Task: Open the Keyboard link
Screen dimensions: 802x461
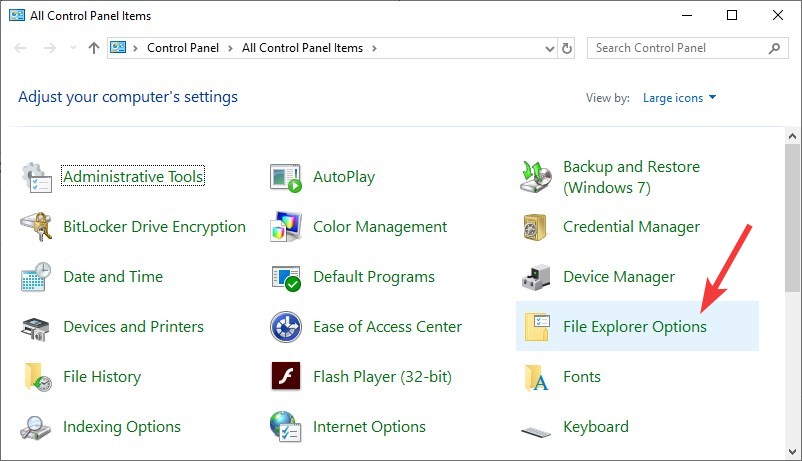Action: (x=596, y=427)
